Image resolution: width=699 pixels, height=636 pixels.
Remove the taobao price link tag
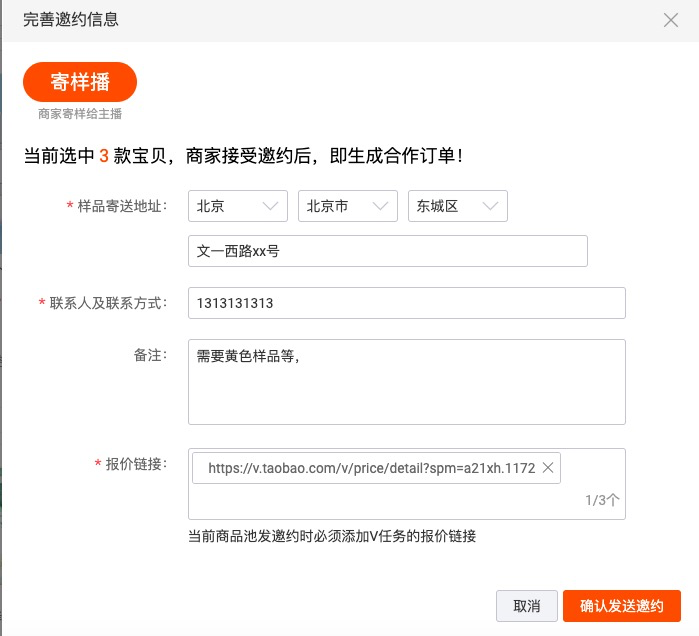coord(548,468)
